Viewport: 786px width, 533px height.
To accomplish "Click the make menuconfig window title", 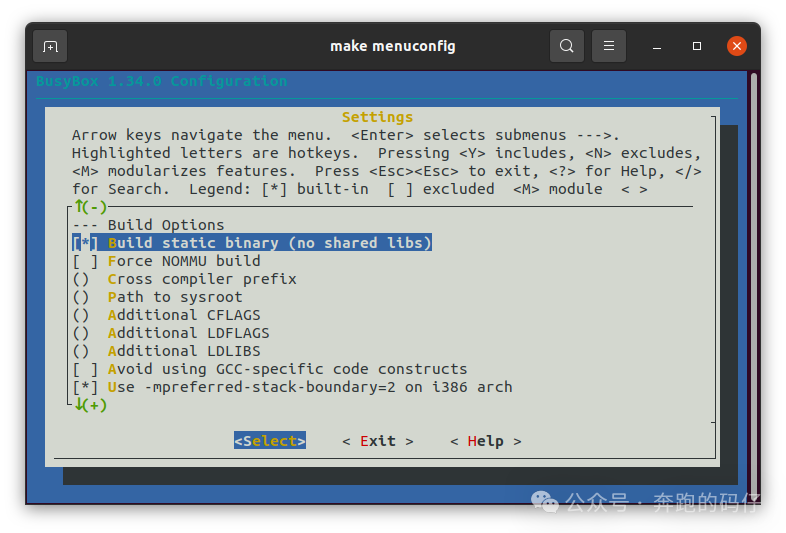I will tap(393, 46).
